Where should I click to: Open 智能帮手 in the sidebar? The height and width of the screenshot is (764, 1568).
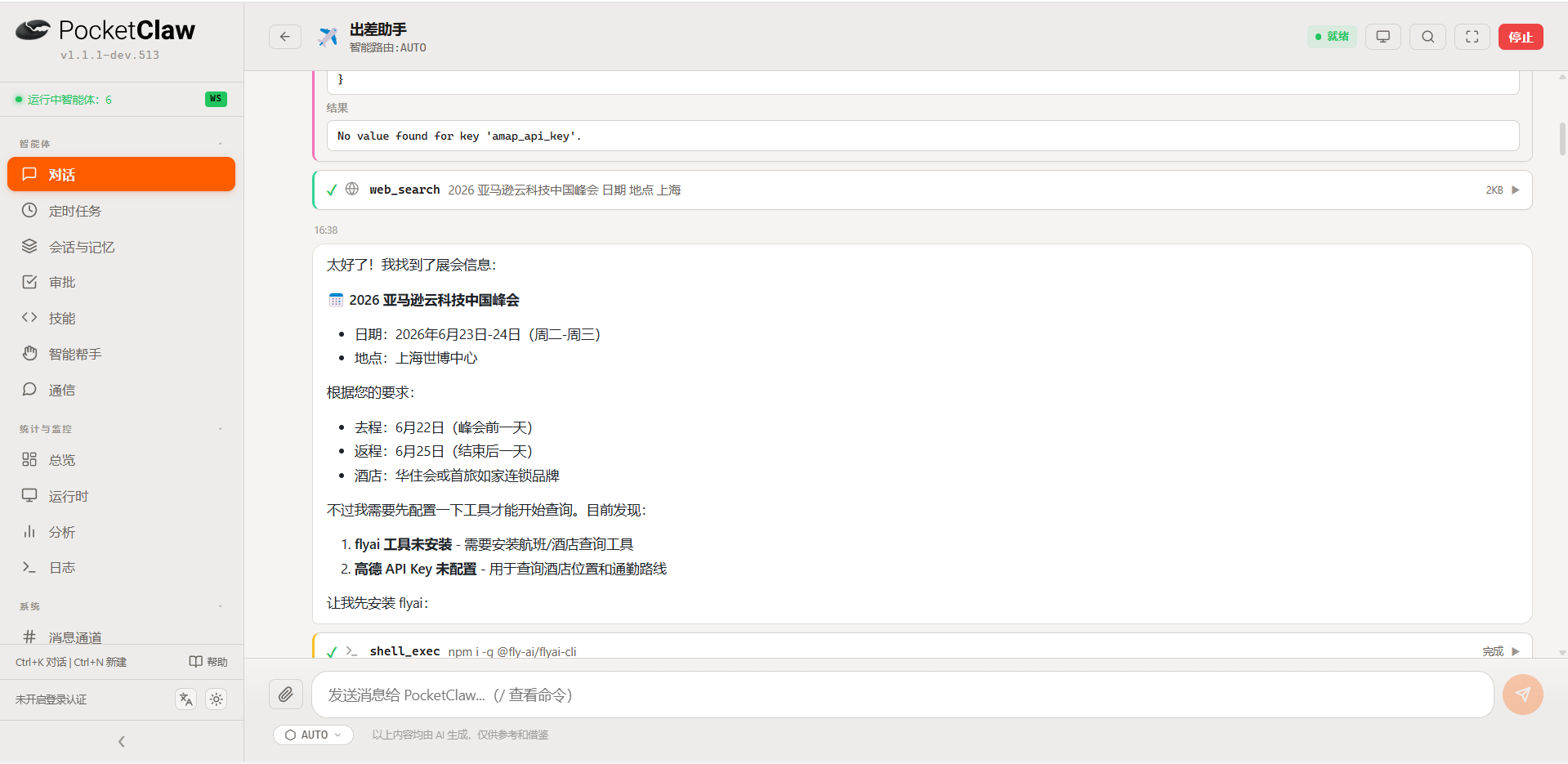point(121,354)
